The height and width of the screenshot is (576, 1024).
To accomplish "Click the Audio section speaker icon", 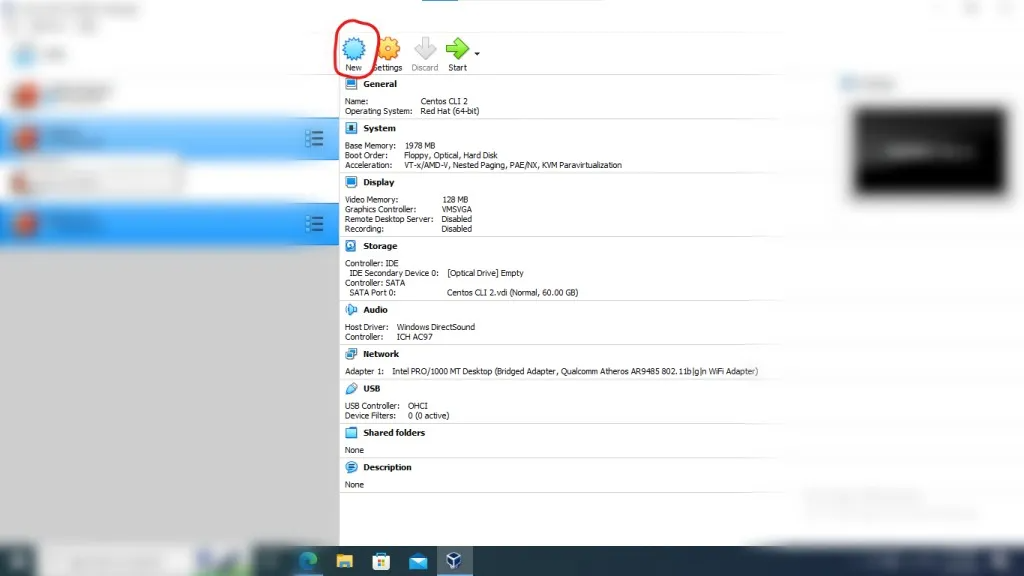I will pyautogui.click(x=351, y=310).
